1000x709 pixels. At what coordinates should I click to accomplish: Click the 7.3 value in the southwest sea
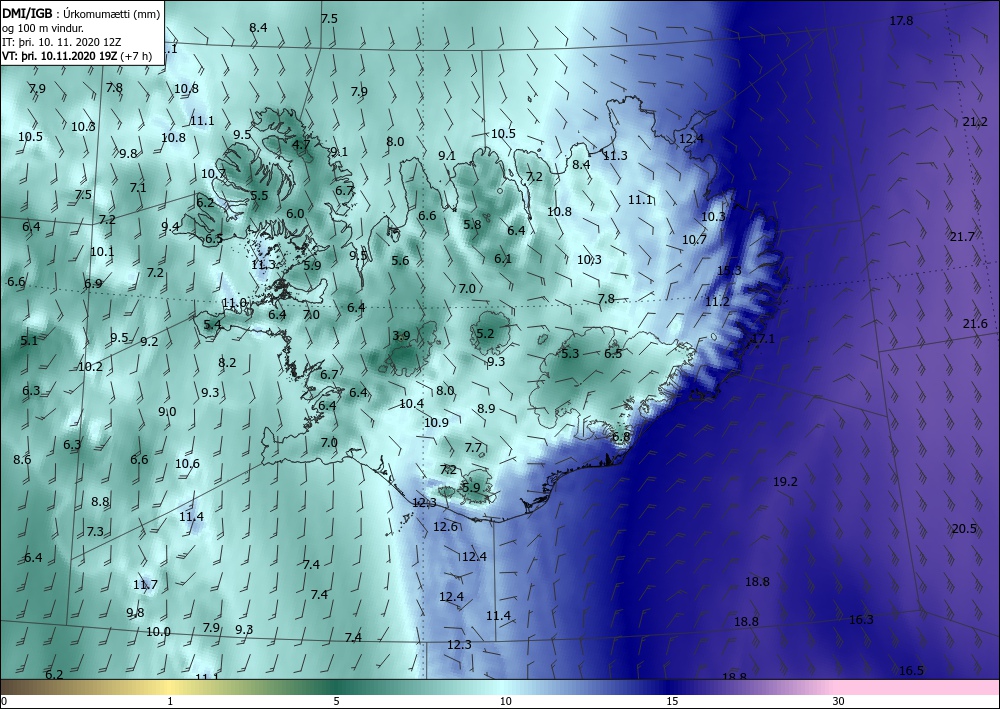click(x=95, y=531)
